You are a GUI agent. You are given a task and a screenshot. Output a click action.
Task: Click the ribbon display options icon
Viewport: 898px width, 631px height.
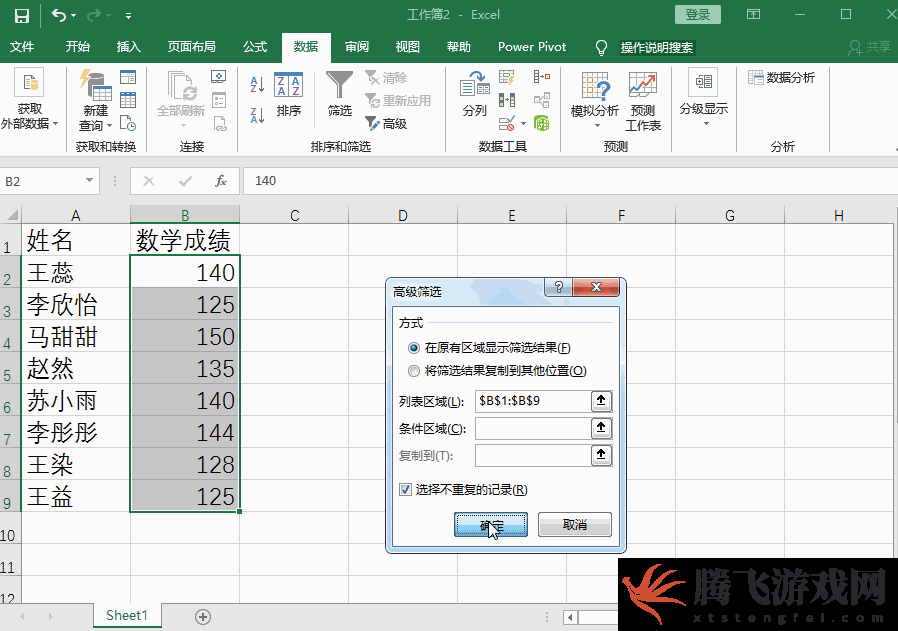click(753, 15)
